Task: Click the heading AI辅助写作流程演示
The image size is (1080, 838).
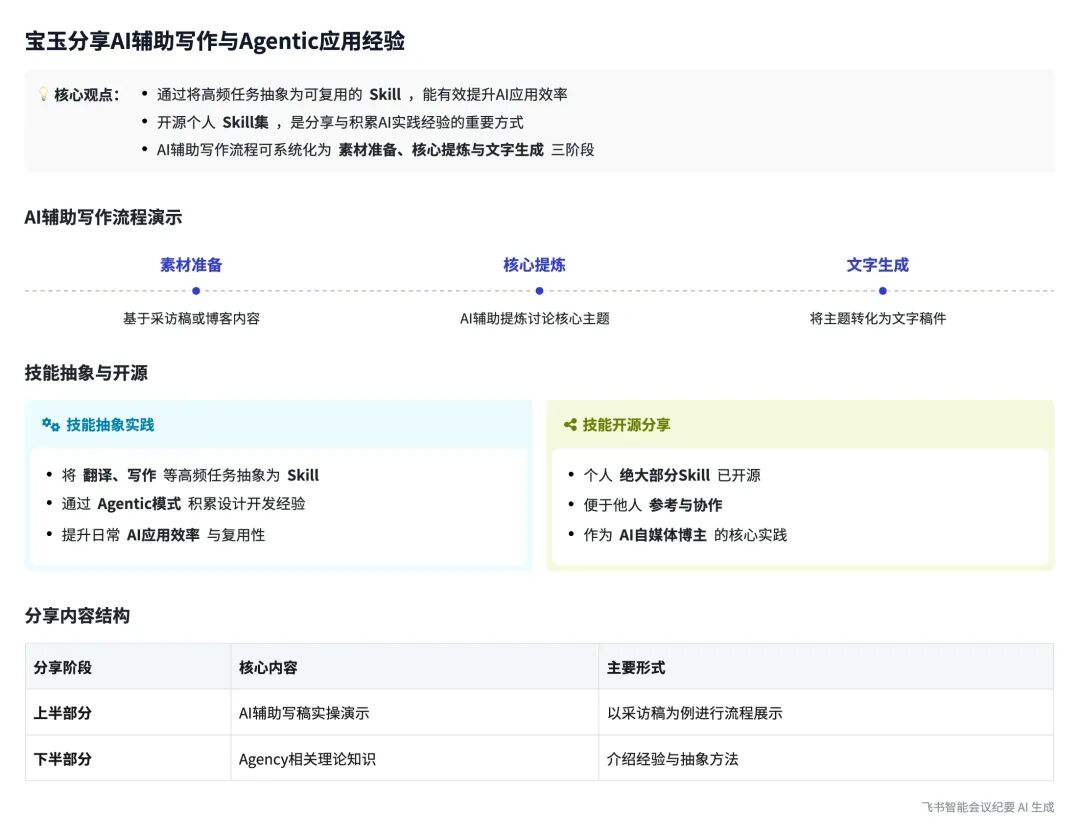Action: click(103, 218)
